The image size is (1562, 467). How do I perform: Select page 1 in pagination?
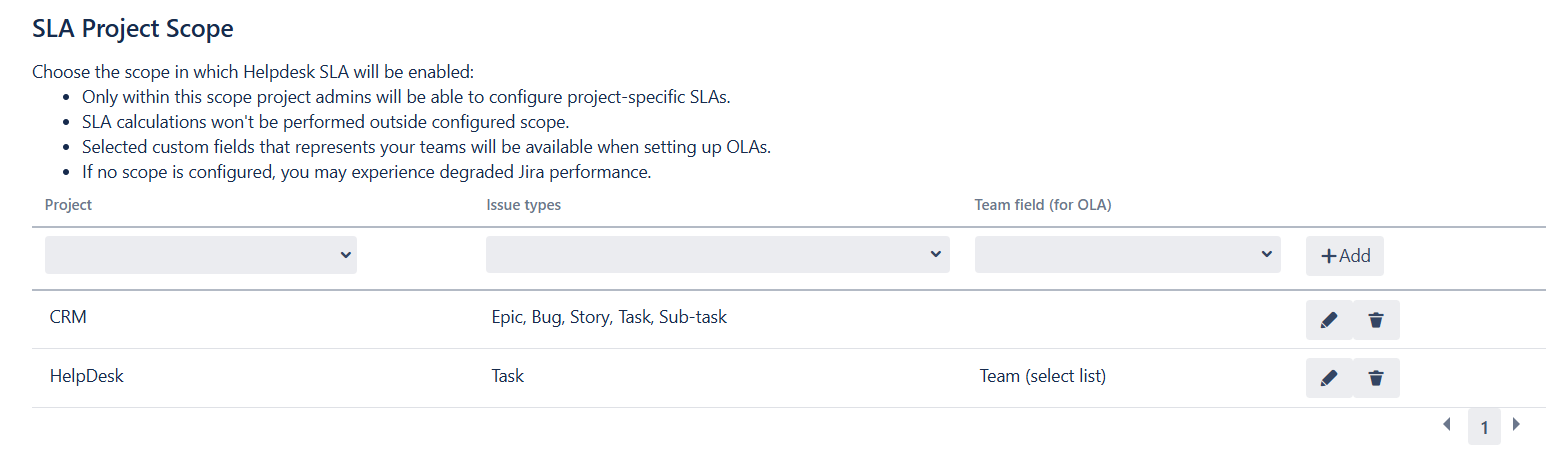(x=1484, y=427)
